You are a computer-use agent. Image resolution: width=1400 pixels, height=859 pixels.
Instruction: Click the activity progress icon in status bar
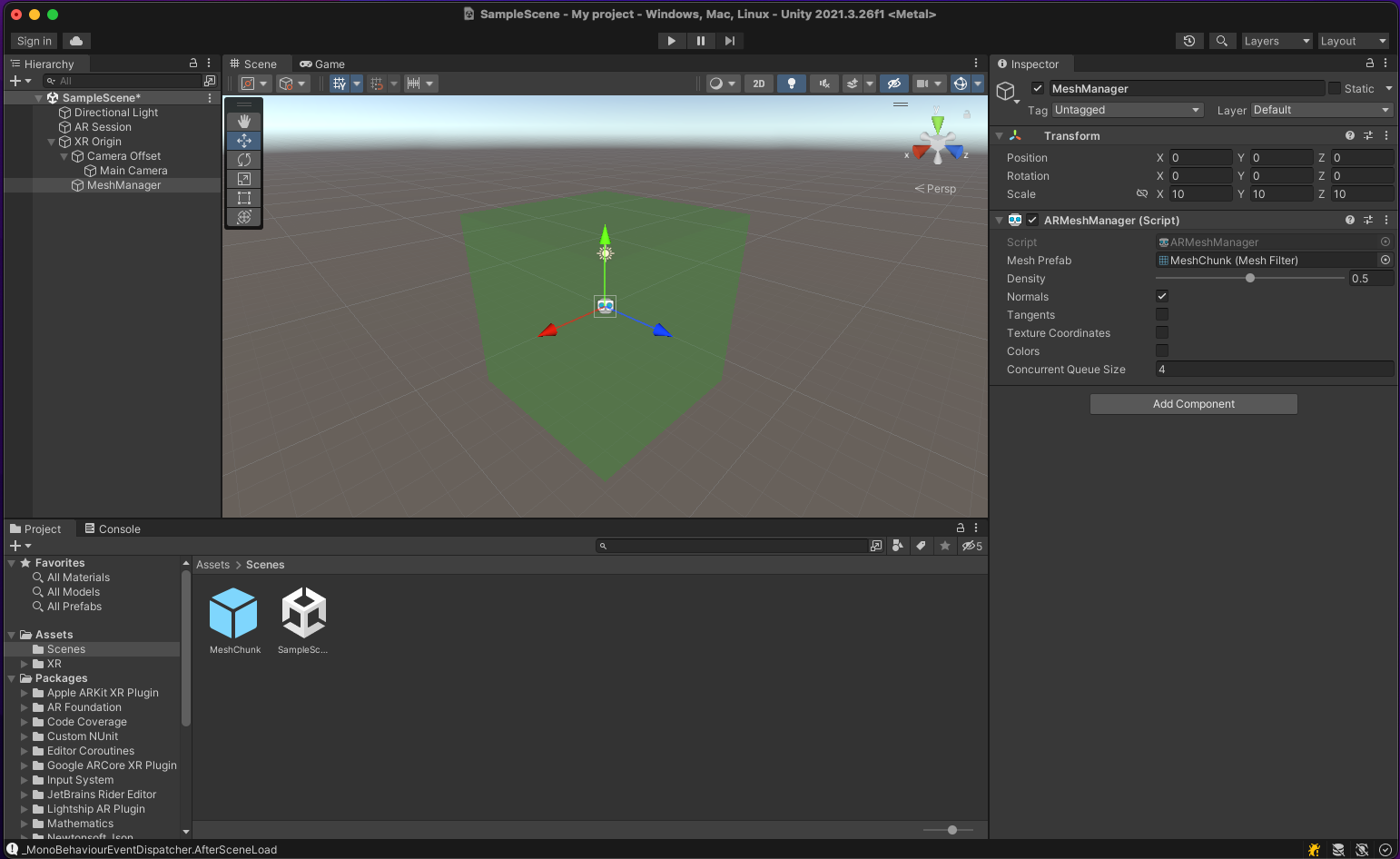[1385, 850]
